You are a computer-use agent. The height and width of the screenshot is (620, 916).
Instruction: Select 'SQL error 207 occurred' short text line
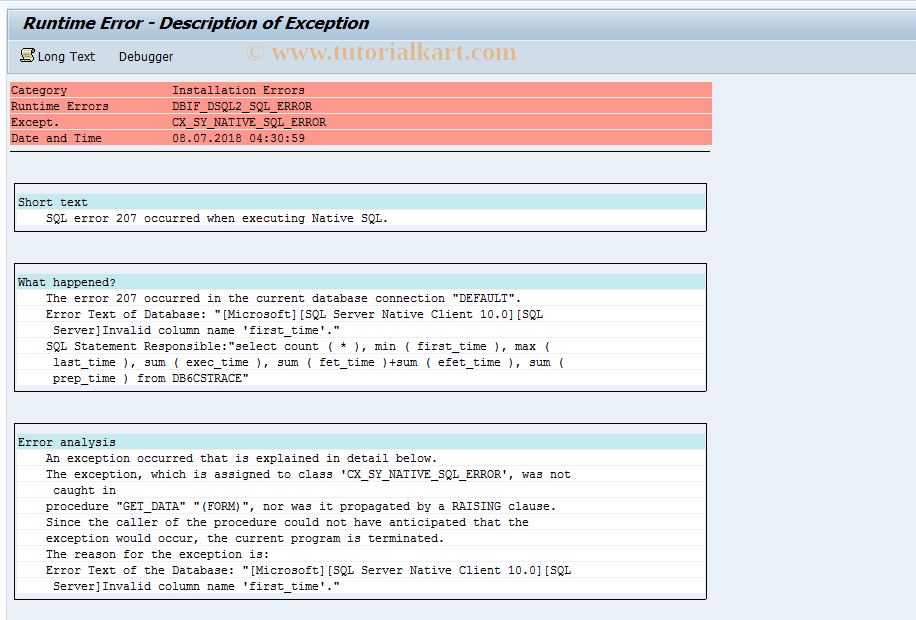tap(217, 218)
